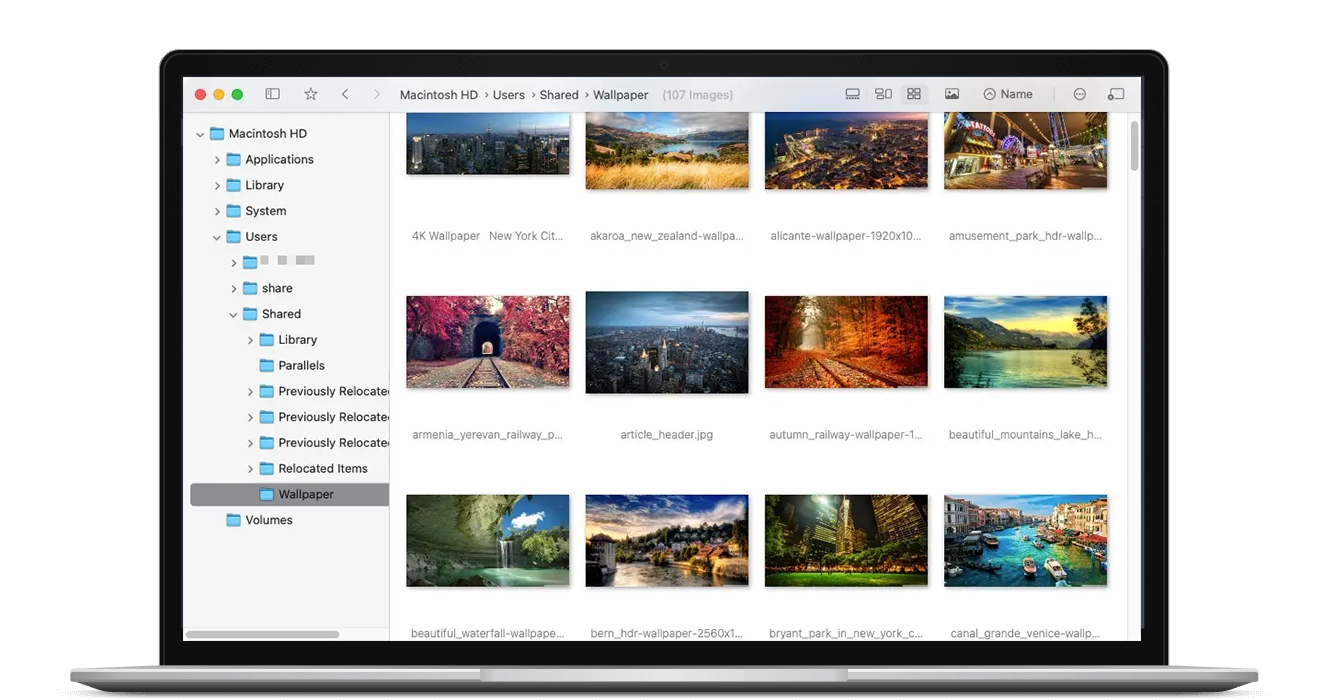Screen dimensions: 1328x700
Task: Click Macintosh HD in the breadcrumb path
Action: pos(438,94)
